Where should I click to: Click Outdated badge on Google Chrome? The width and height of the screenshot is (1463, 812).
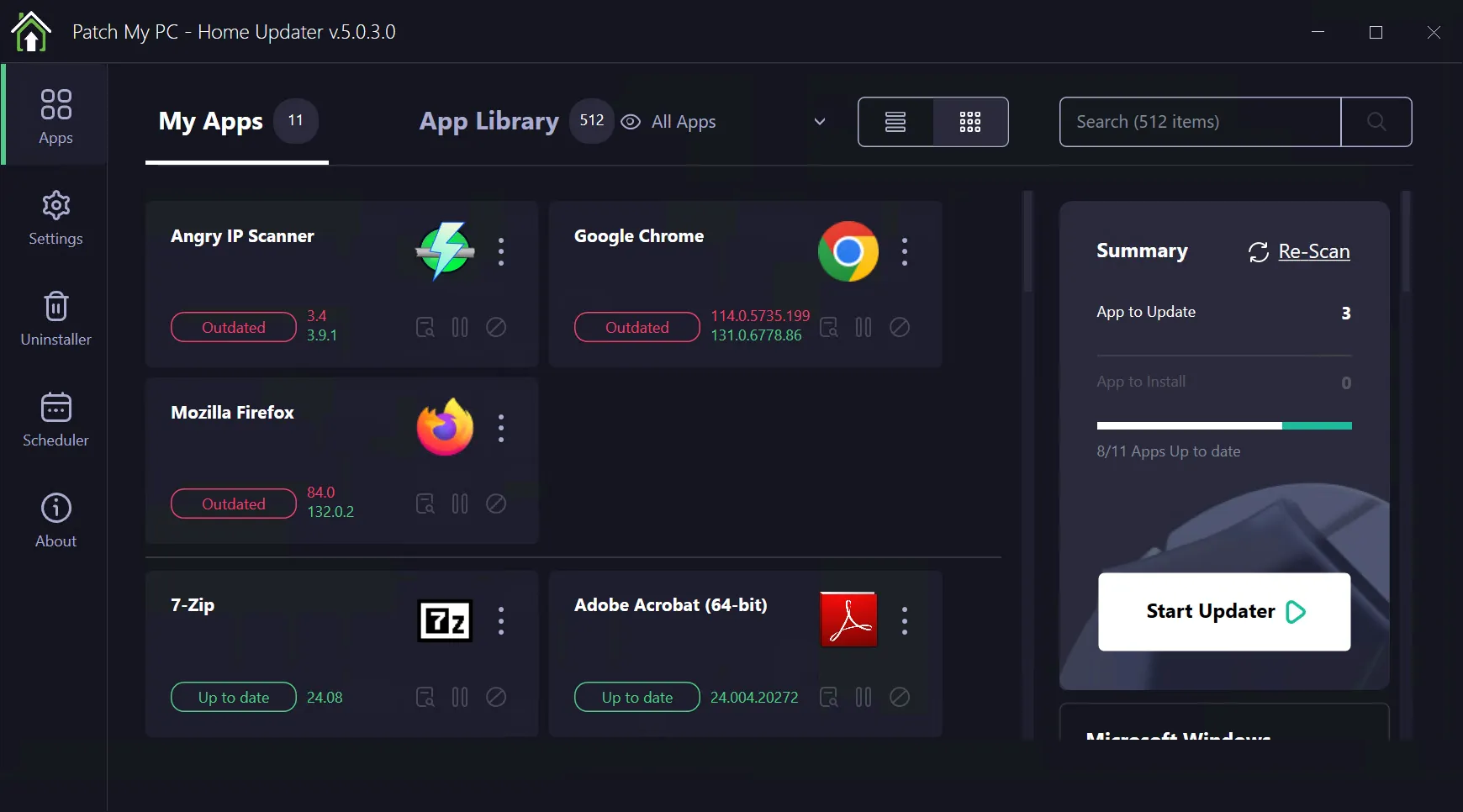pyautogui.click(x=637, y=327)
